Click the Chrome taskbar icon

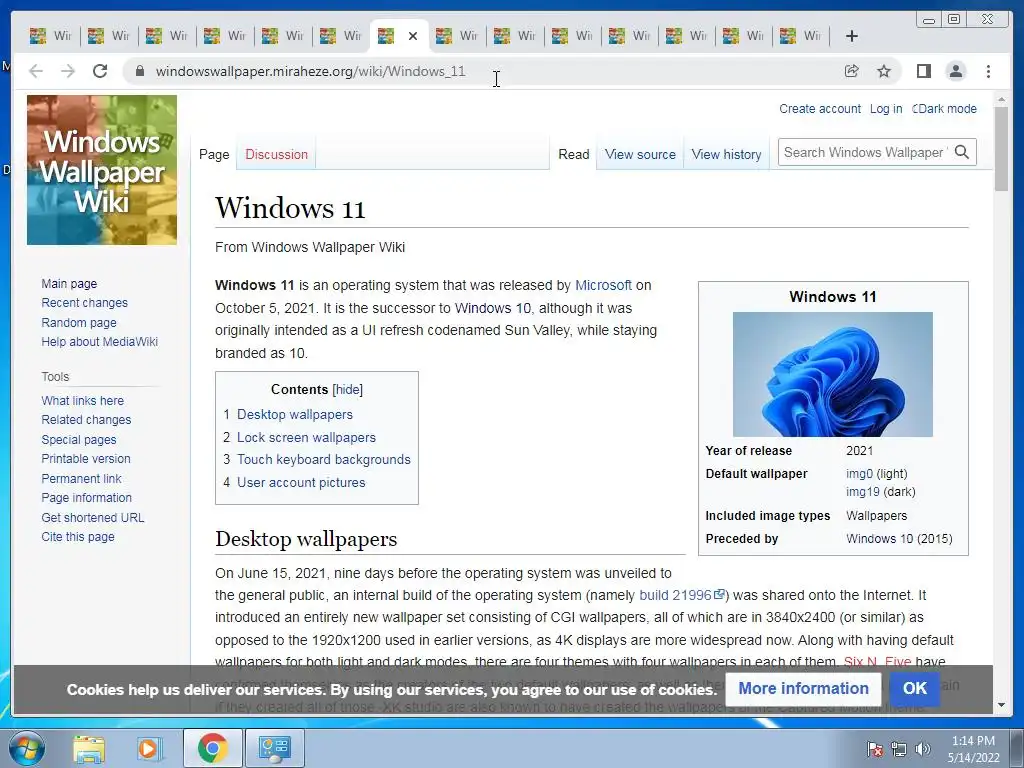pos(212,748)
